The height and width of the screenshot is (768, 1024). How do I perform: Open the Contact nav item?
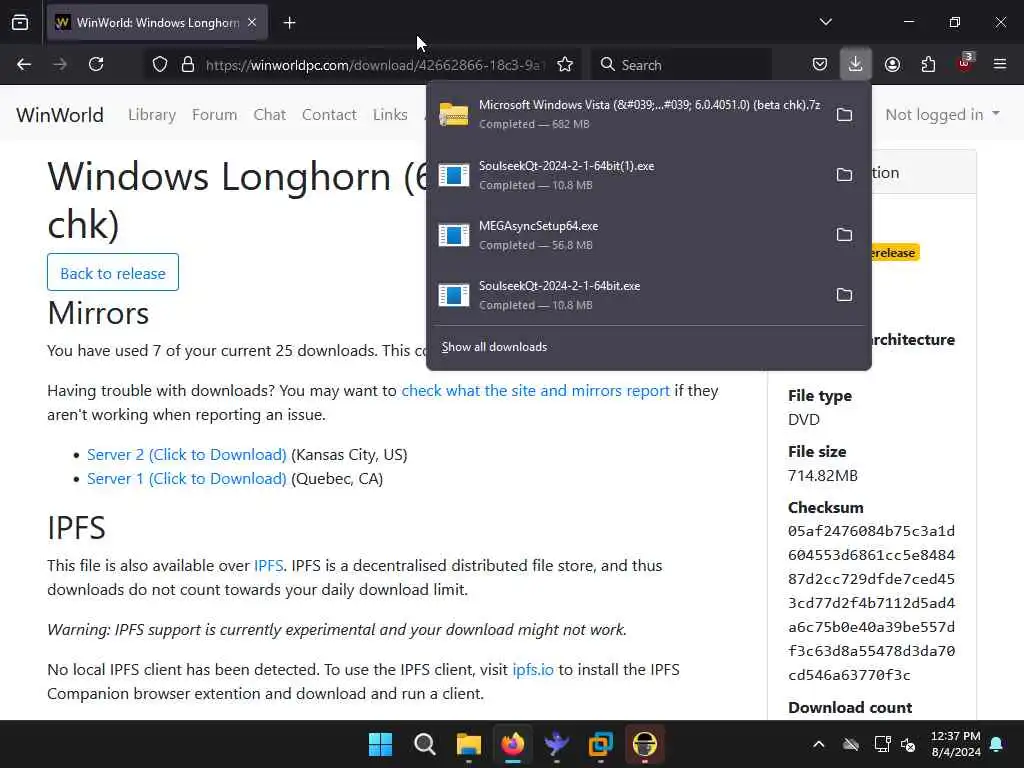click(329, 115)
